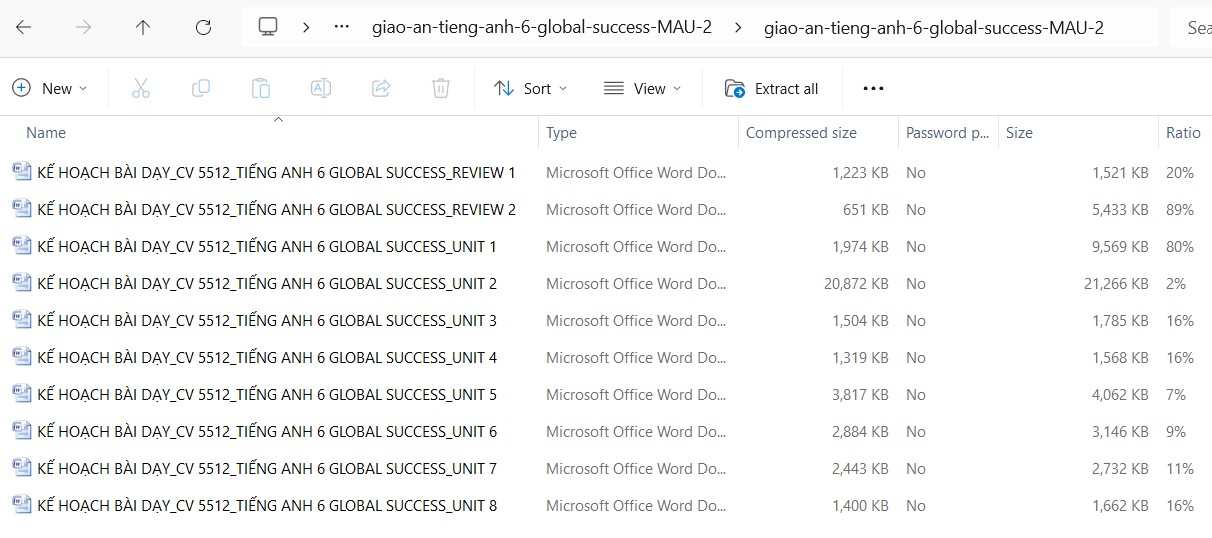Expand chevron between the two breadcrumb folders
The image size is (1212, 538).
(738, 27)
